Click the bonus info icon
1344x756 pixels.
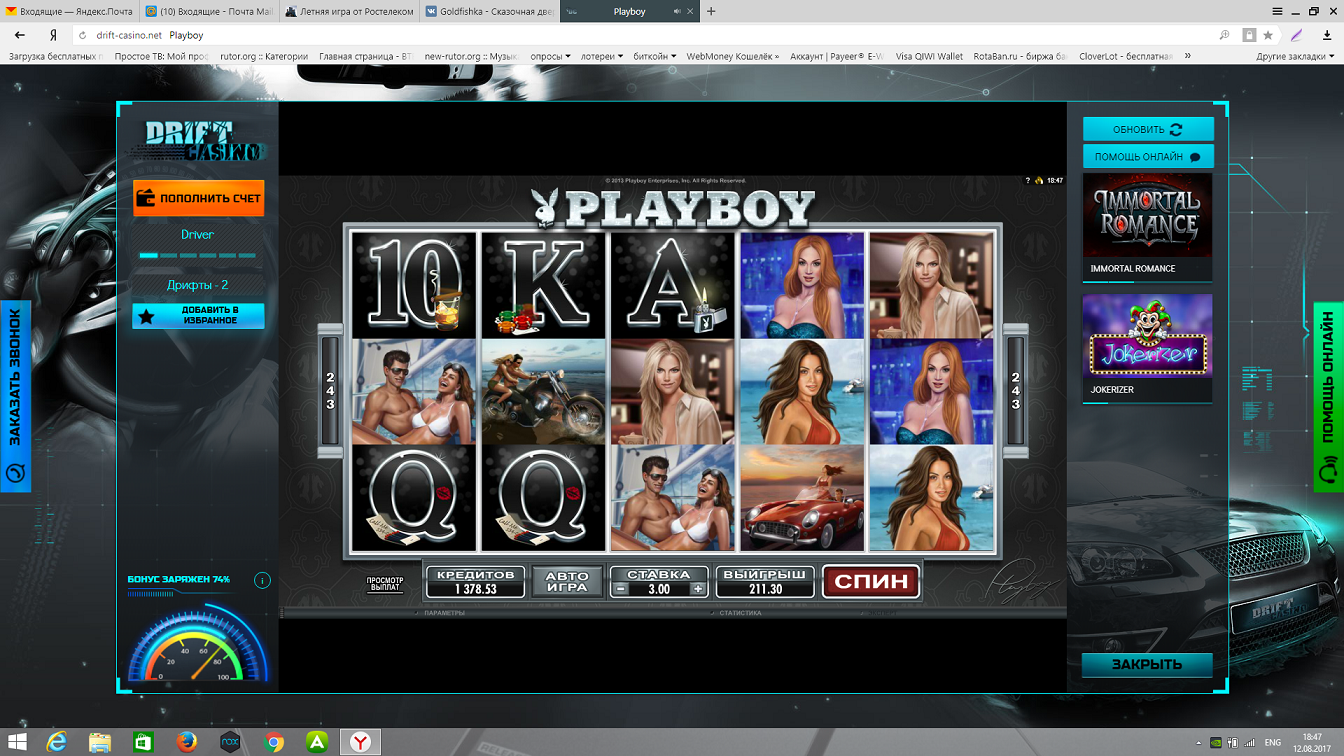tap(262, 580)
